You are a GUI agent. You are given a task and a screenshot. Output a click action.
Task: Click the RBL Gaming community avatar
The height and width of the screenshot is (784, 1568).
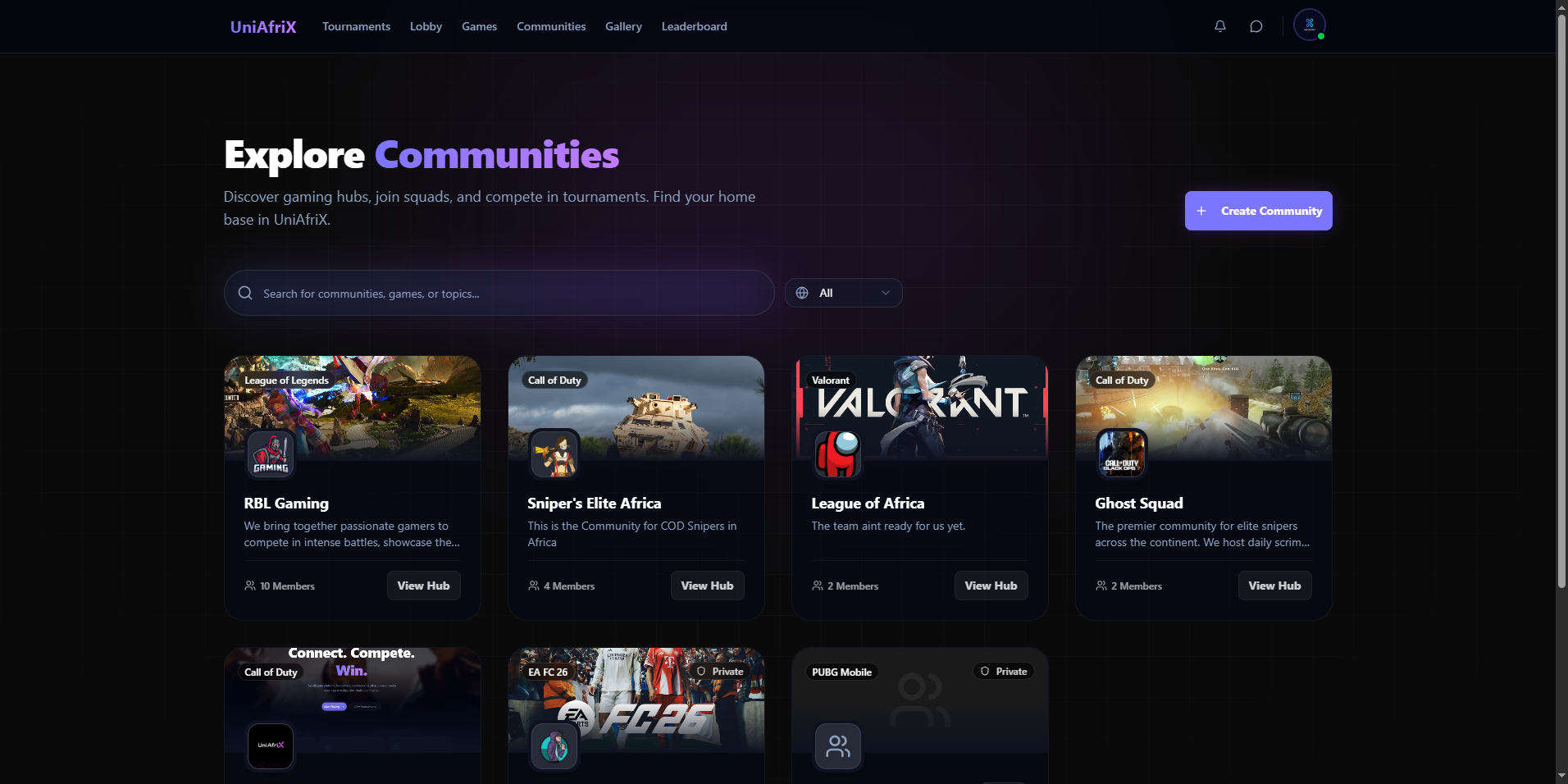point(271,454)
